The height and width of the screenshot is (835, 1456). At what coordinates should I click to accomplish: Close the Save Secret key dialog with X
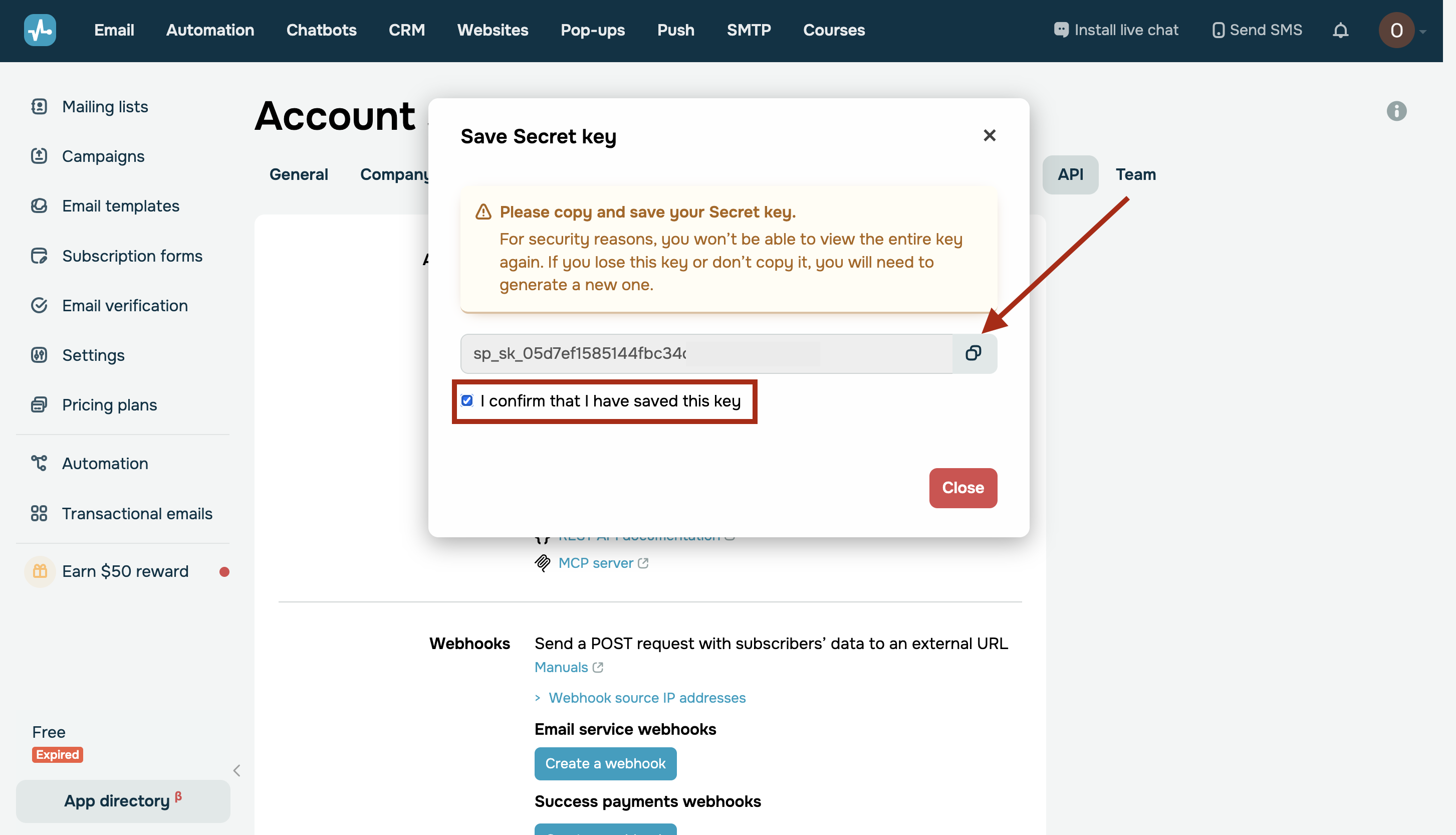tap(990, 135)
